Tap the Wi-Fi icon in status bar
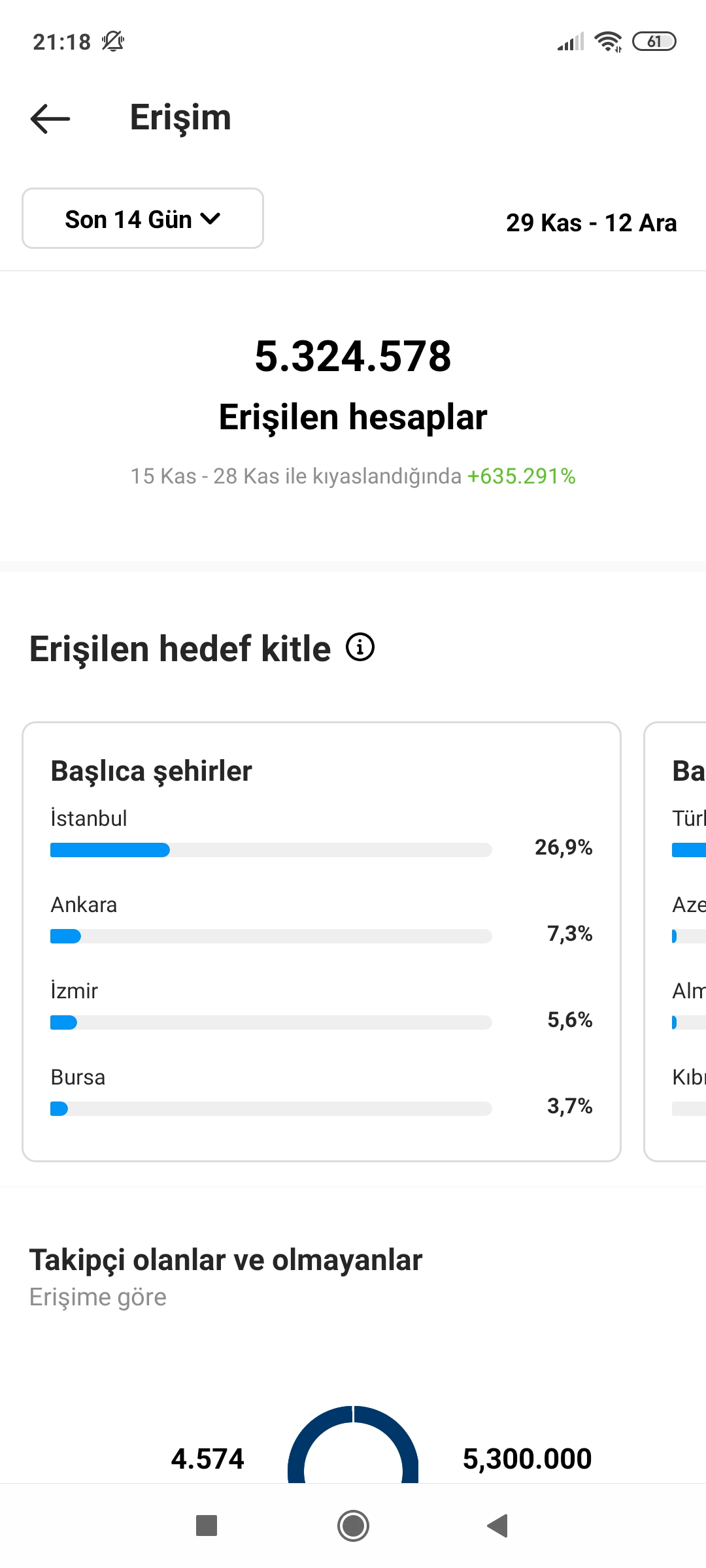Screen dimensions: 706x1568 click(608, 42)
